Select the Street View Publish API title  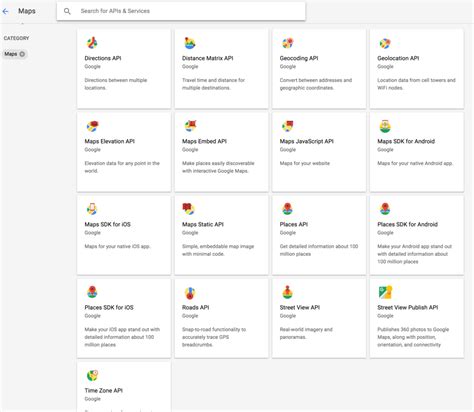tap(407, 307)
